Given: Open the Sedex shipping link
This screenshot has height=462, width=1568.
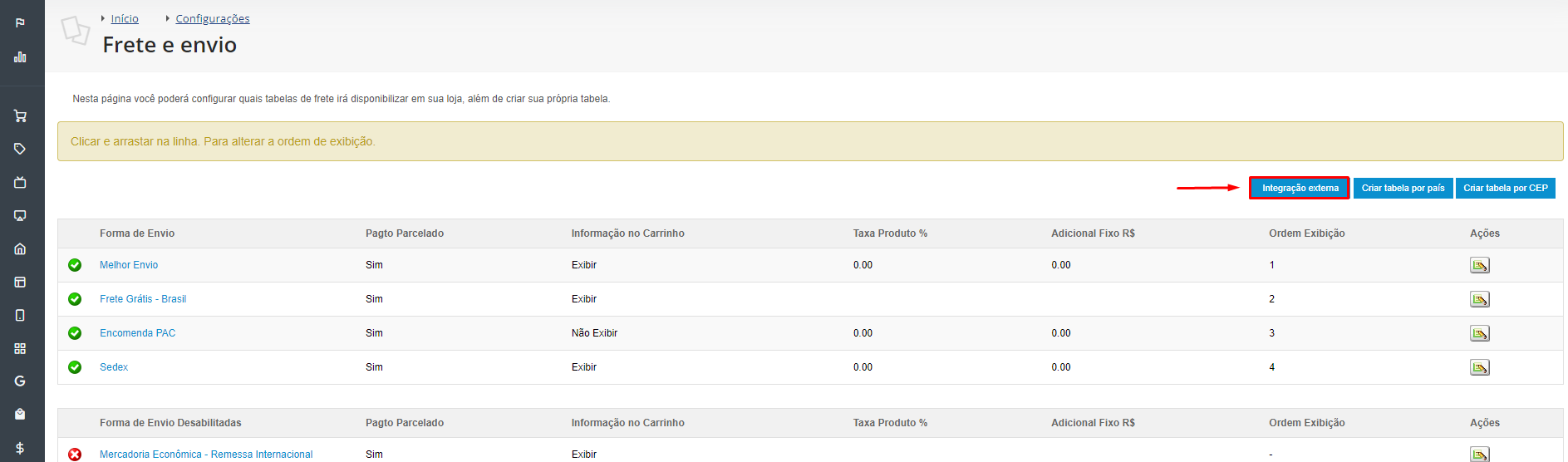Looking at the screenshot, I should click(114, 367).
